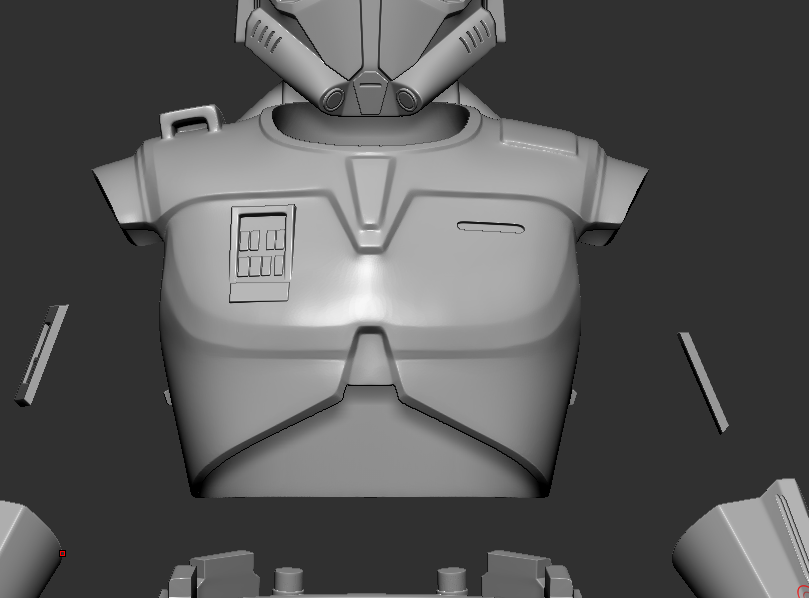Click the right round nozzle on the helmet
Viewport: 809px width, 598px height.
click(406, 99)
